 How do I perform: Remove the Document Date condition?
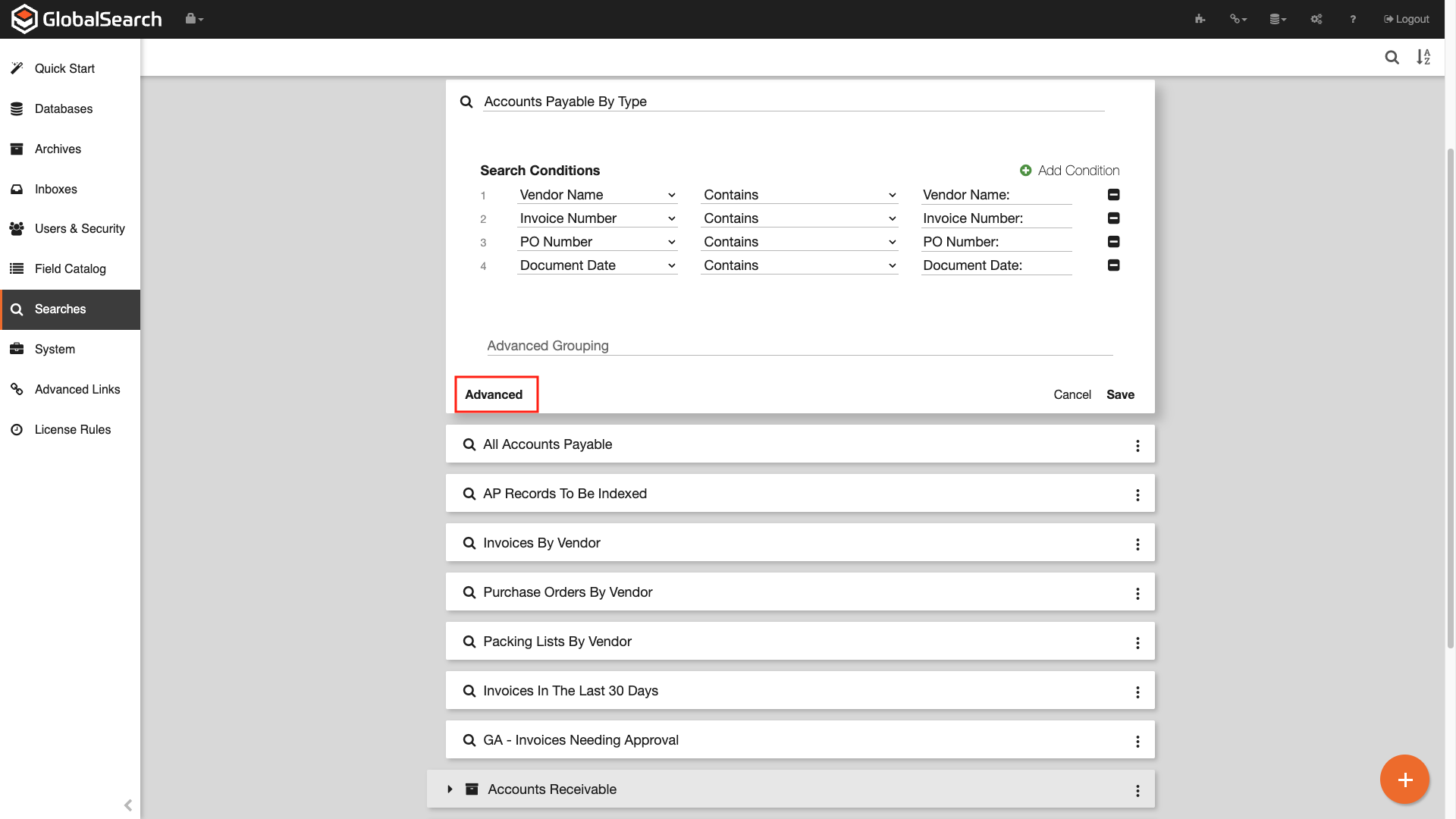1113,265
